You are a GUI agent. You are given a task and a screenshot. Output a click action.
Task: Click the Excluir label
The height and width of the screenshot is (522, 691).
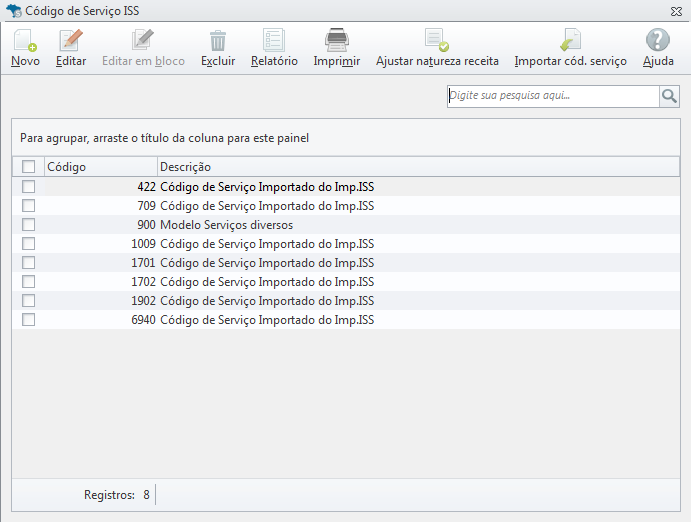[x=218, y=61]
